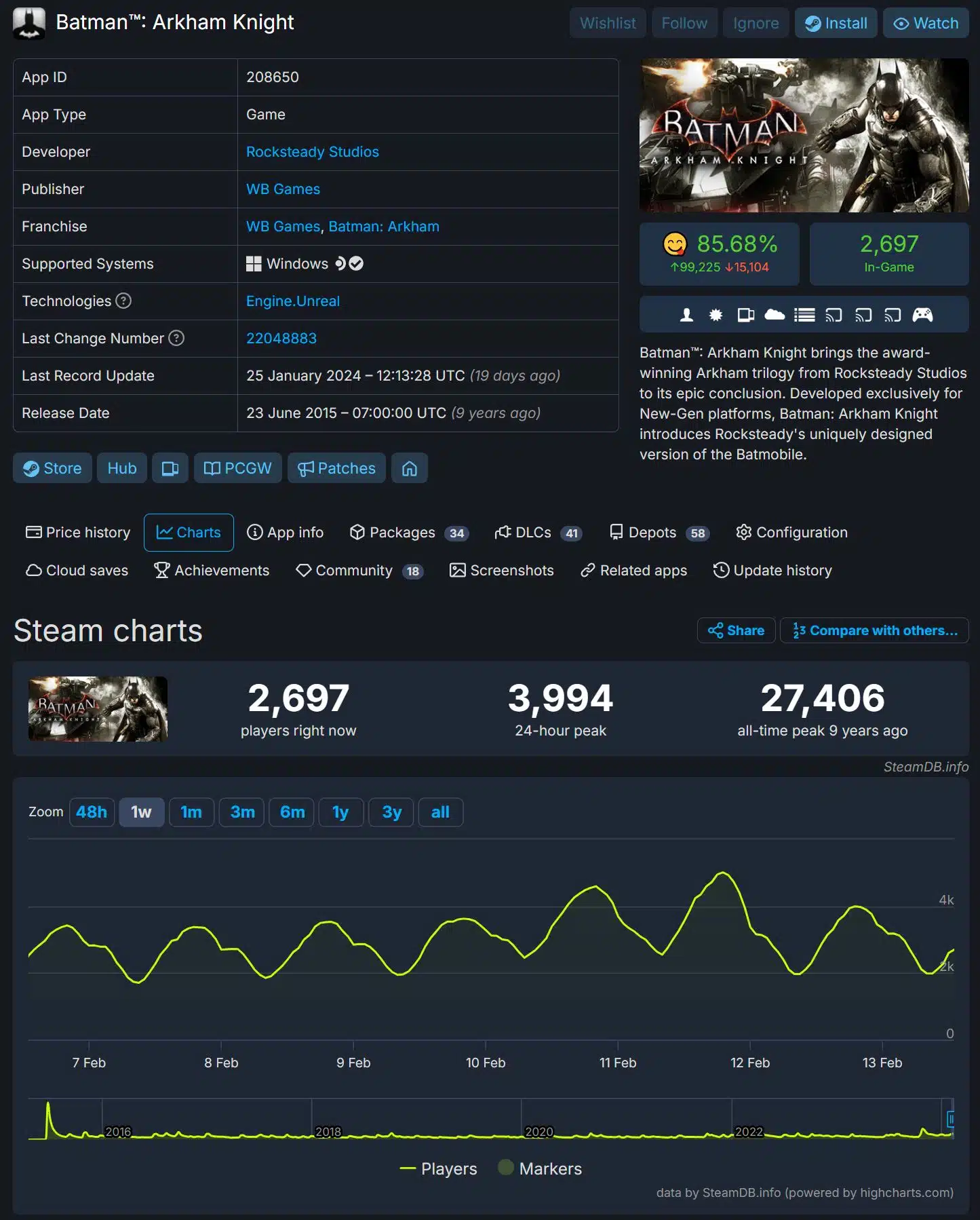Viewport: 980px width, 1220px height.
Task: Click the help icon beside Technologies
Action: 123,301
